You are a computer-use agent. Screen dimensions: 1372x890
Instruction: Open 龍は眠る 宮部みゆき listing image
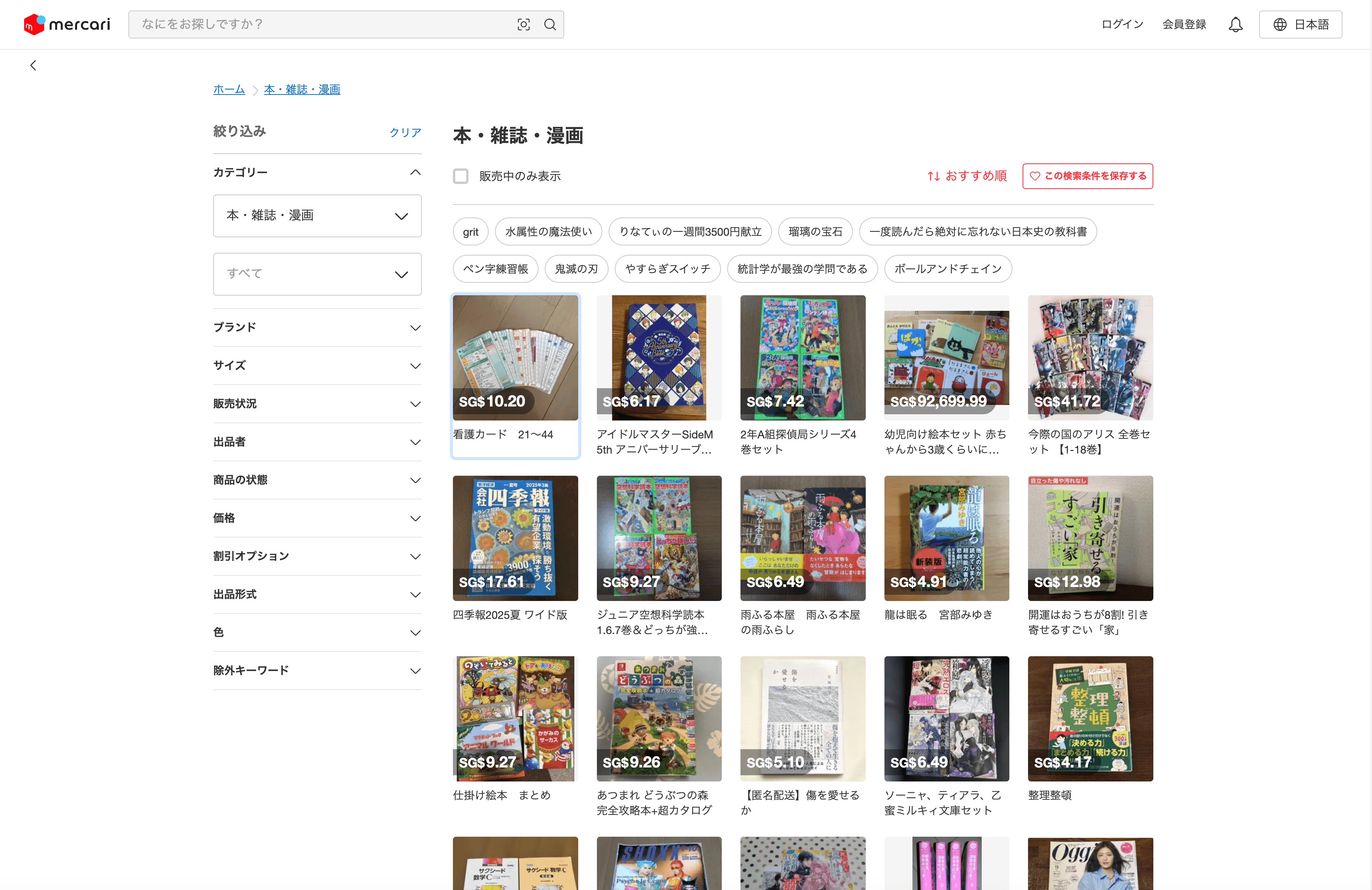tap(947, 538)
